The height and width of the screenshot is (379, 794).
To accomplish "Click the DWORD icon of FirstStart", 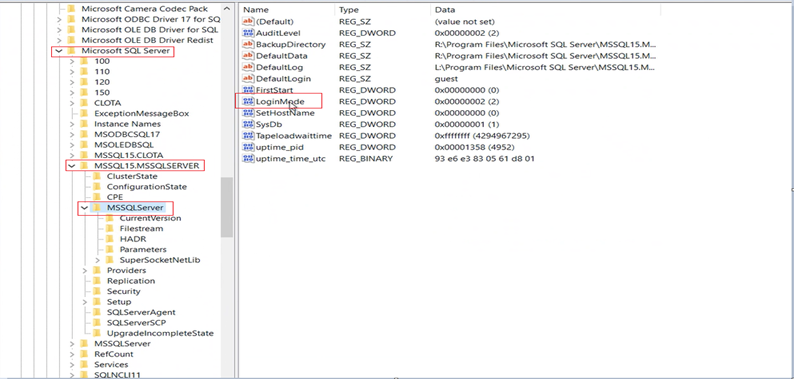I will [x=248, y=90].
